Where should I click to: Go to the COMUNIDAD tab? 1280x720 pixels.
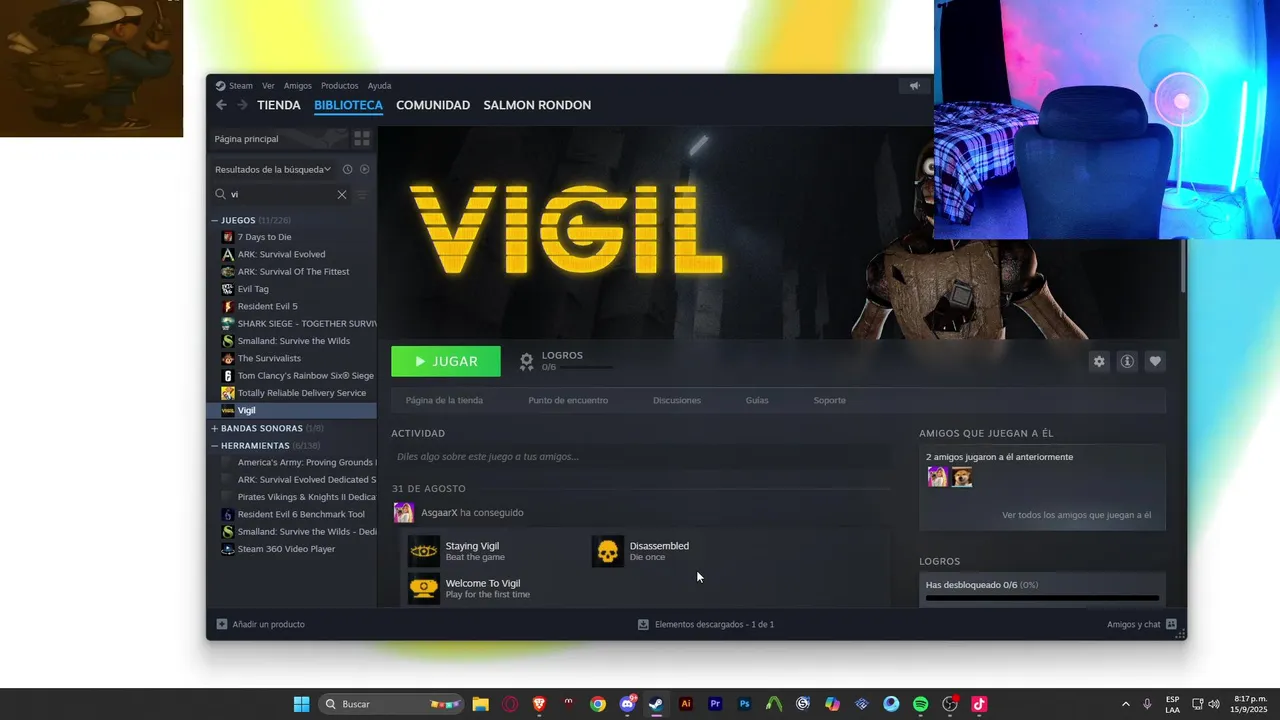[433, 105]
